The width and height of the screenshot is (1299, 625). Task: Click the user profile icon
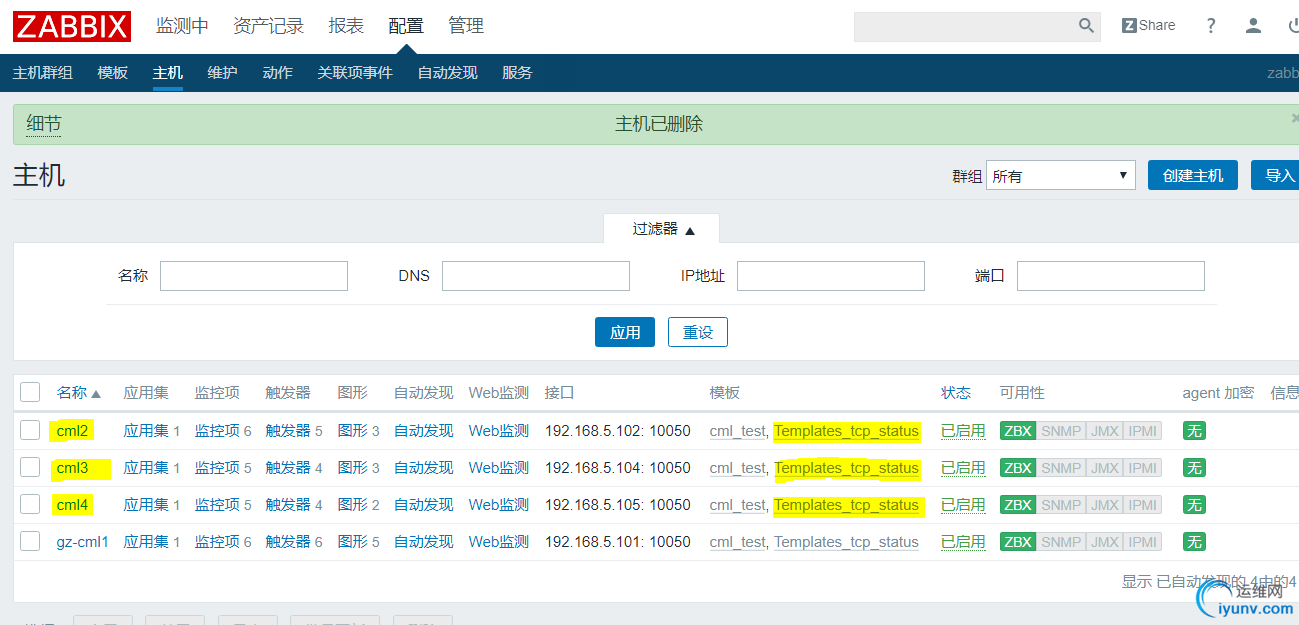1252,25
